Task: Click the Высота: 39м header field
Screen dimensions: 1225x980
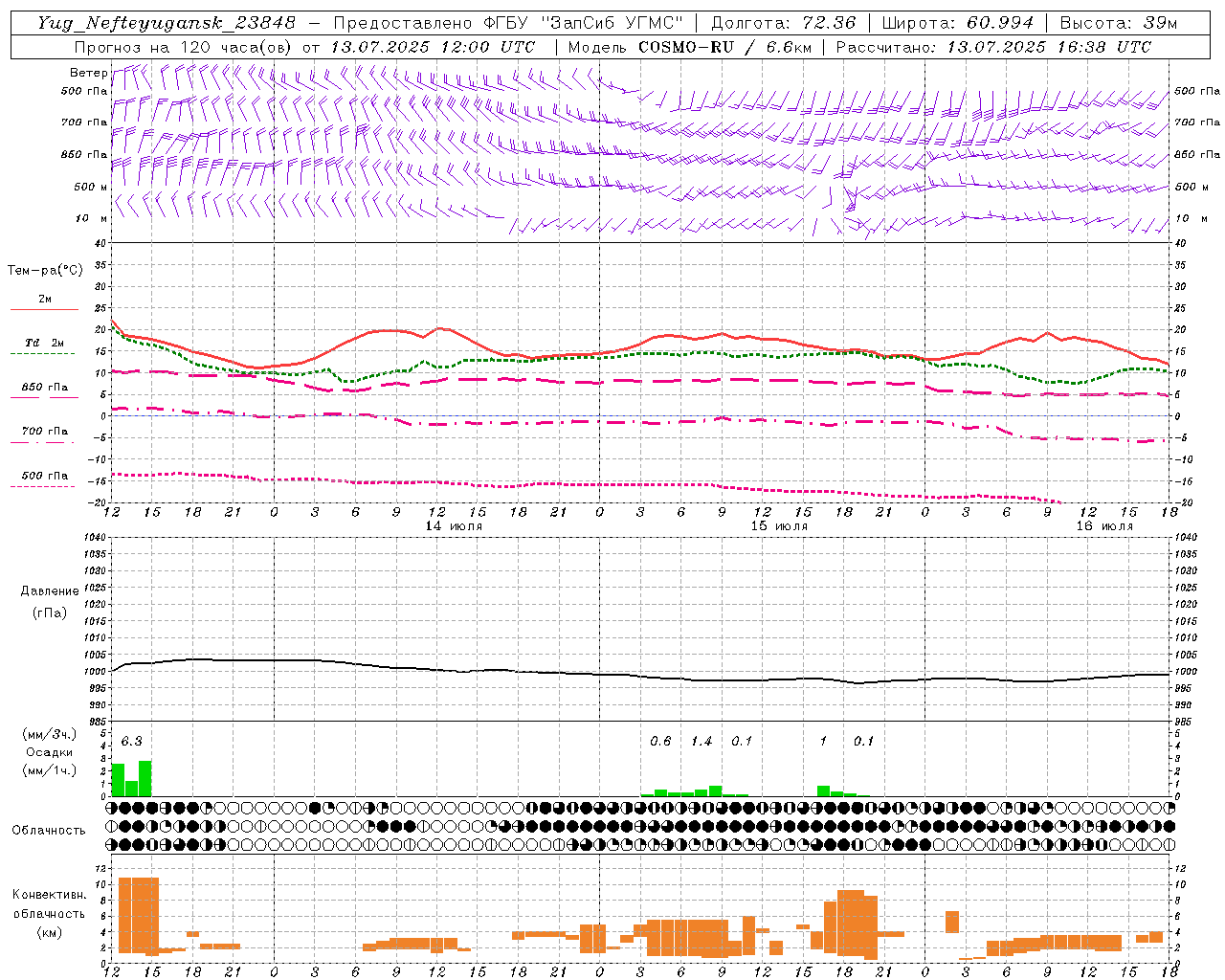Action: 1119,23
